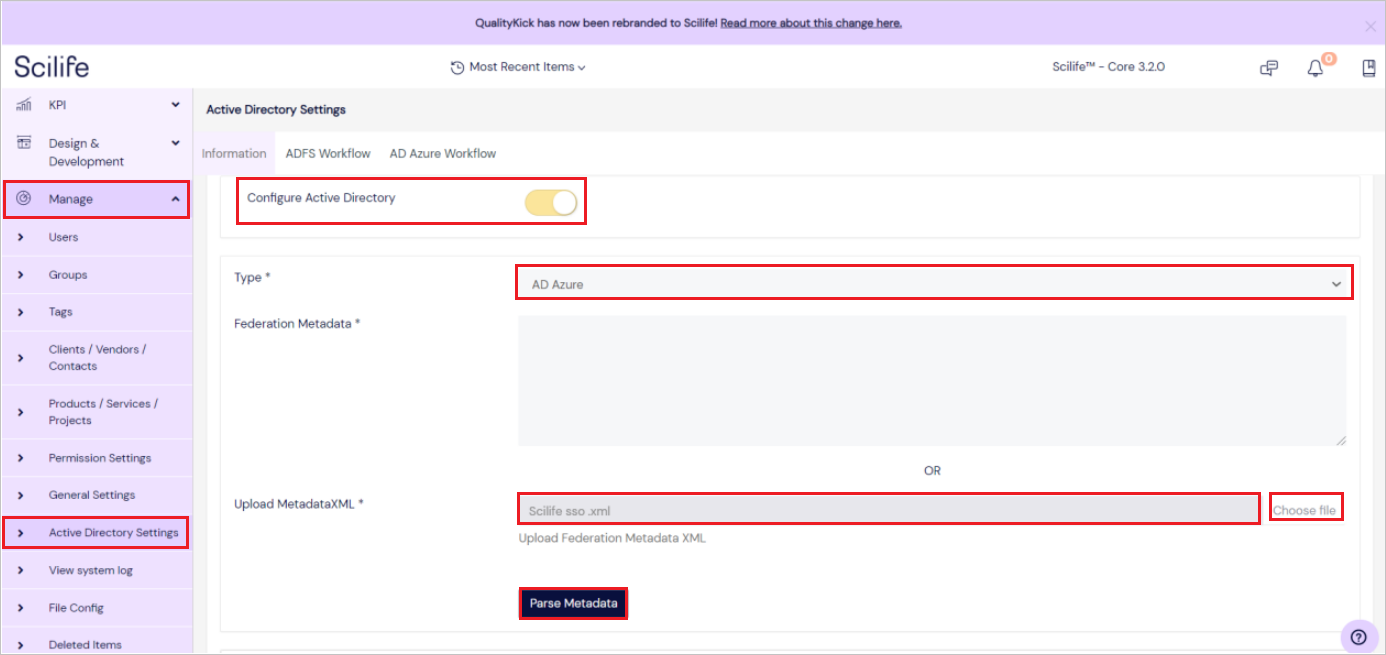Click the Design & Development sidebar icon
Viewport: 1386px width, 655px height.
click(23, 143)
